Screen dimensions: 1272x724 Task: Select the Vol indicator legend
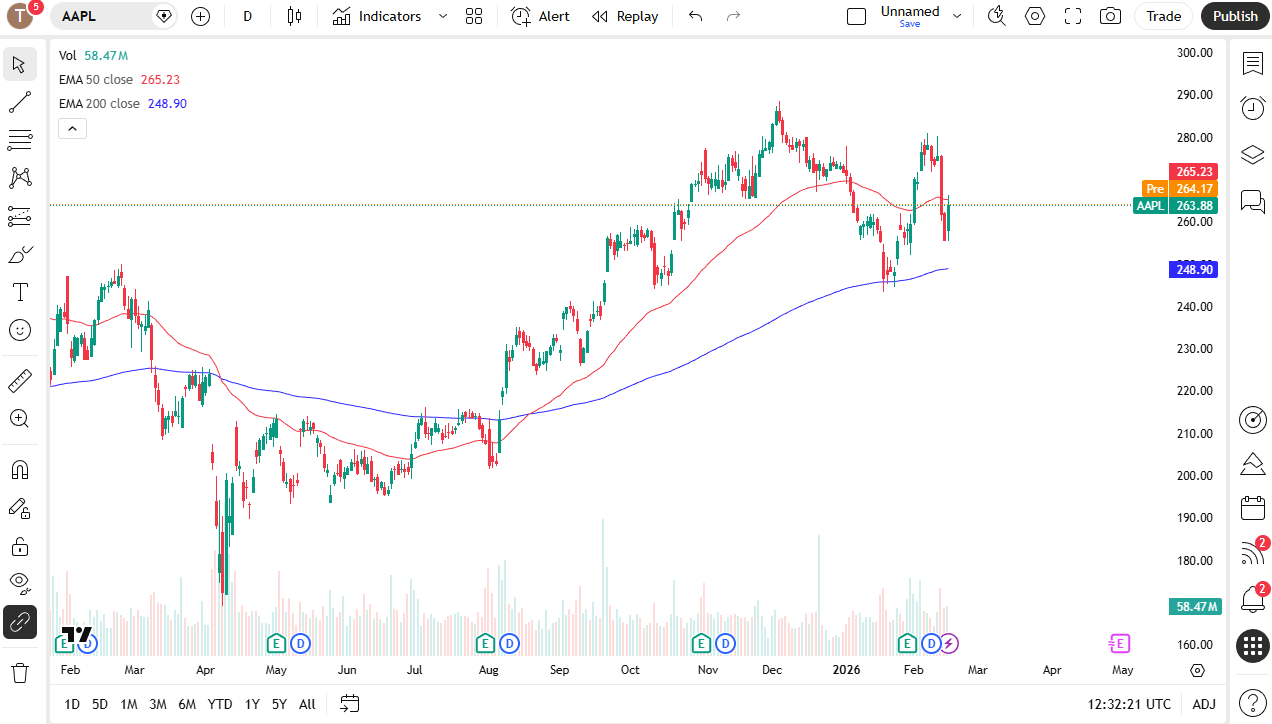68,56
